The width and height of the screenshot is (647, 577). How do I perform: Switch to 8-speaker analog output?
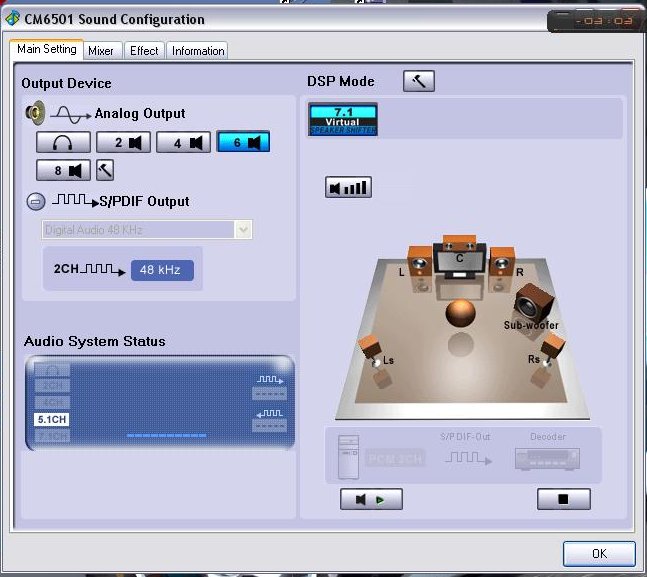coord(63,170)
